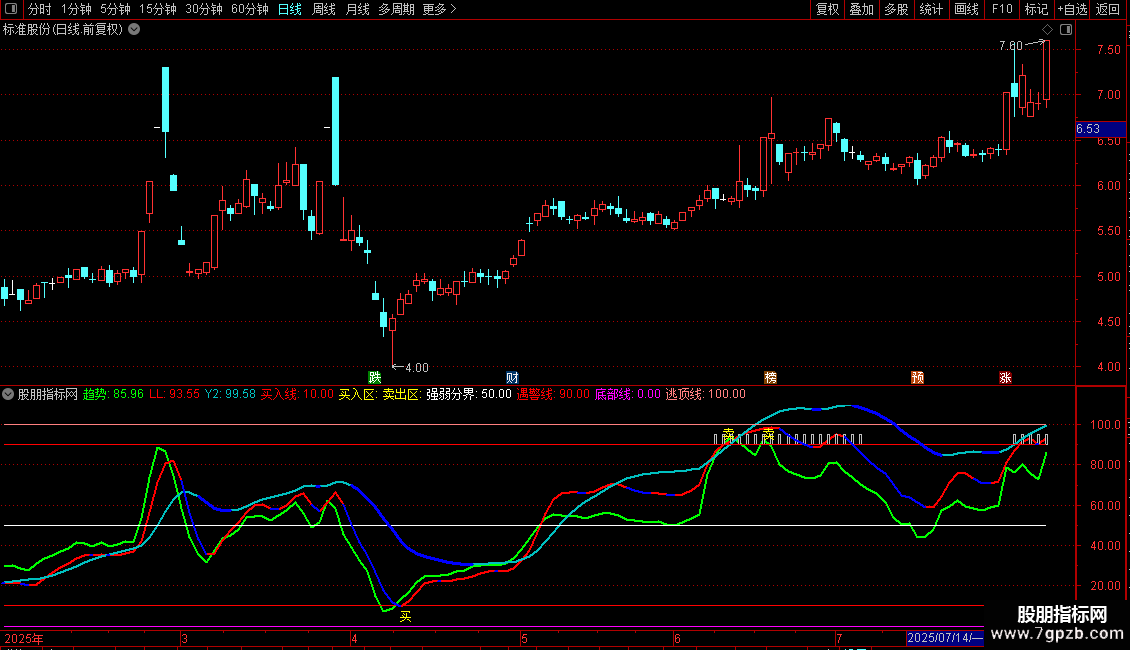The width and height of the screenshot is (1130, 650).
Task: Activate the 画线 drawing tool
Action: pos(966,9)
